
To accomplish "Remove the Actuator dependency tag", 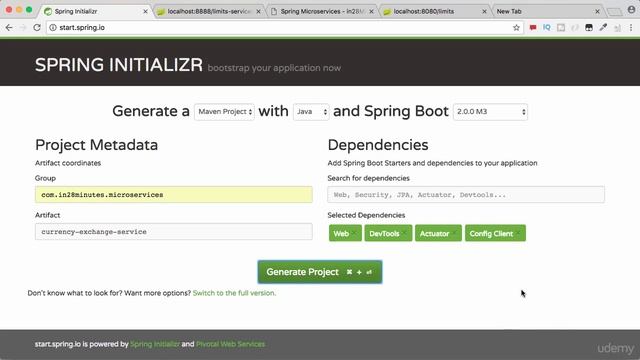I will [454, 233].
